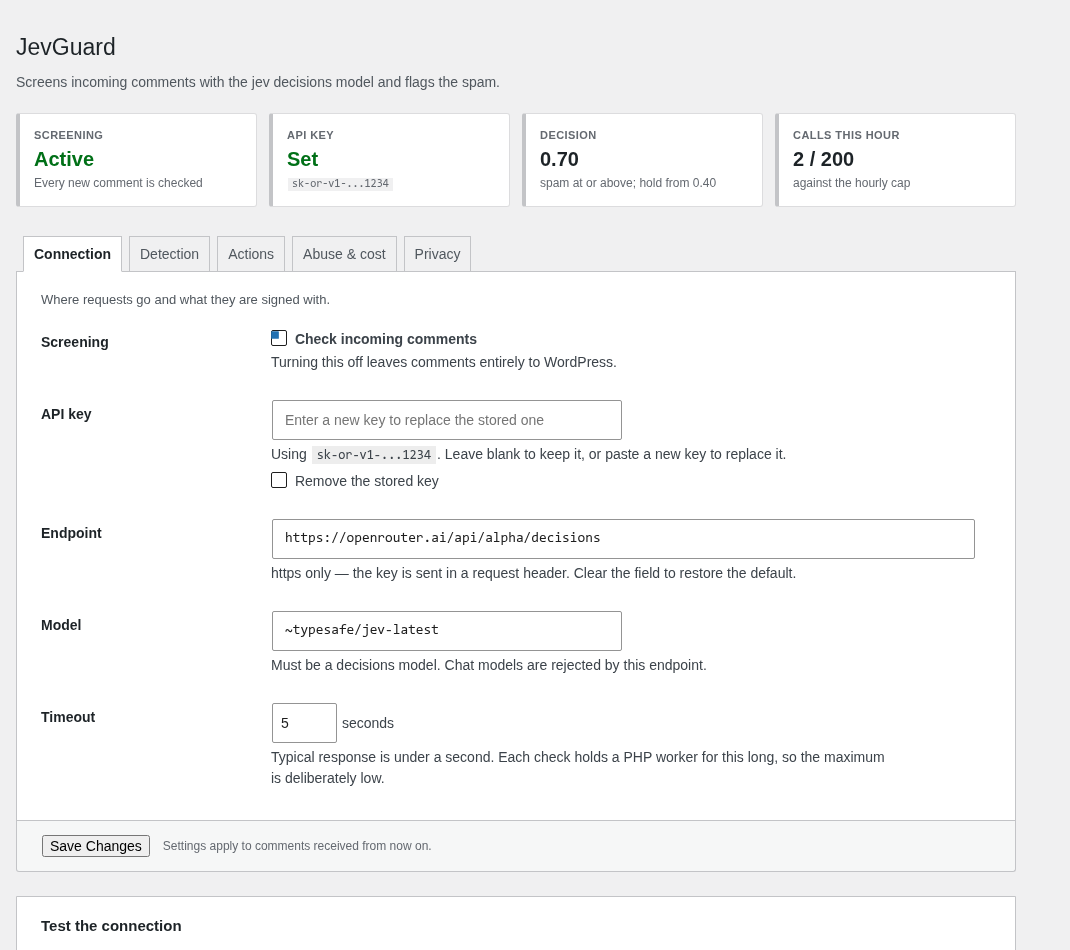Screen dimensions: 1070x950
Task: Click the API key input field
Action: point(446,420)
